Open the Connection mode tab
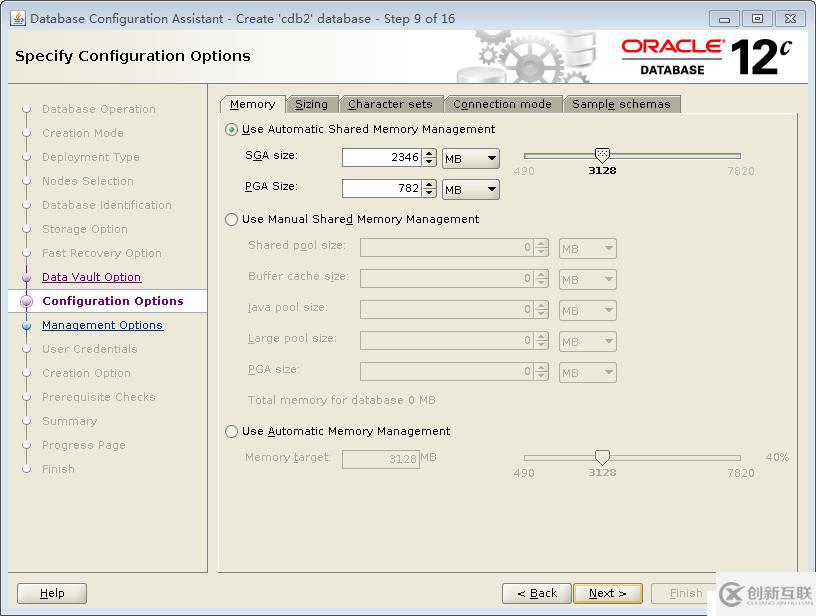 pyautogui.click(x=502, y=105)
